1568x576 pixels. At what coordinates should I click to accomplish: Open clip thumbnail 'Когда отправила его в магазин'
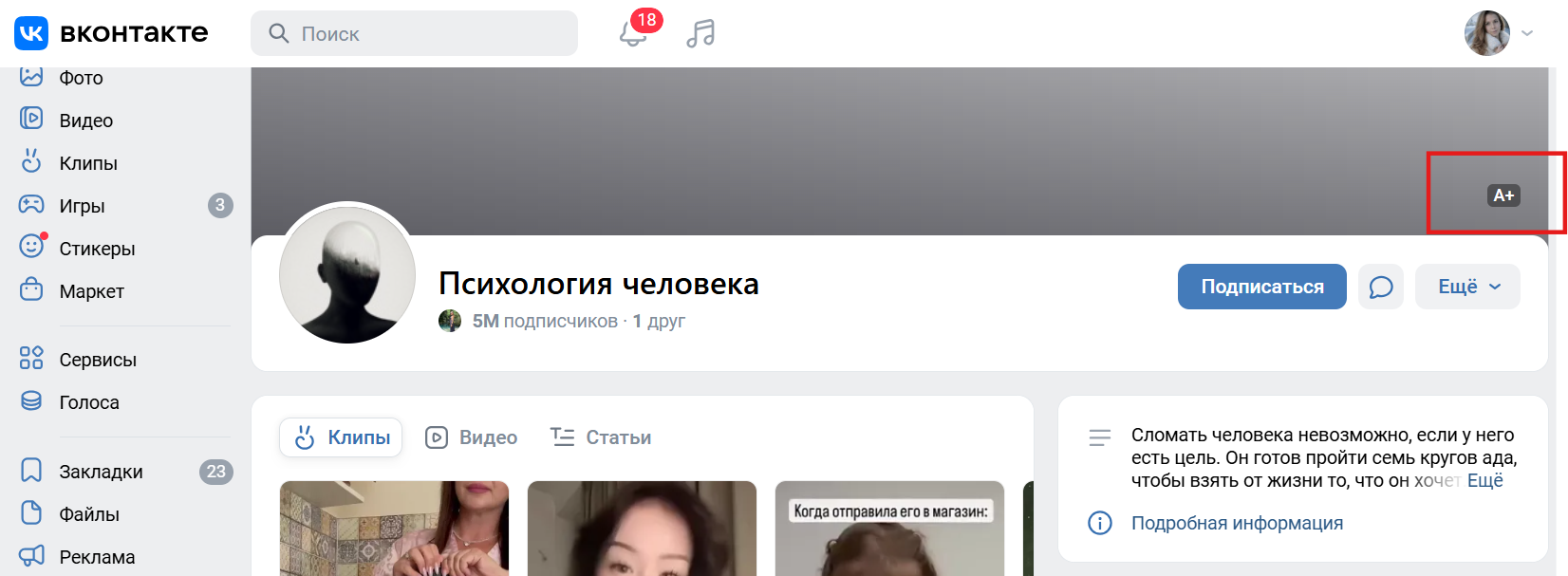[x=889, y=531]
